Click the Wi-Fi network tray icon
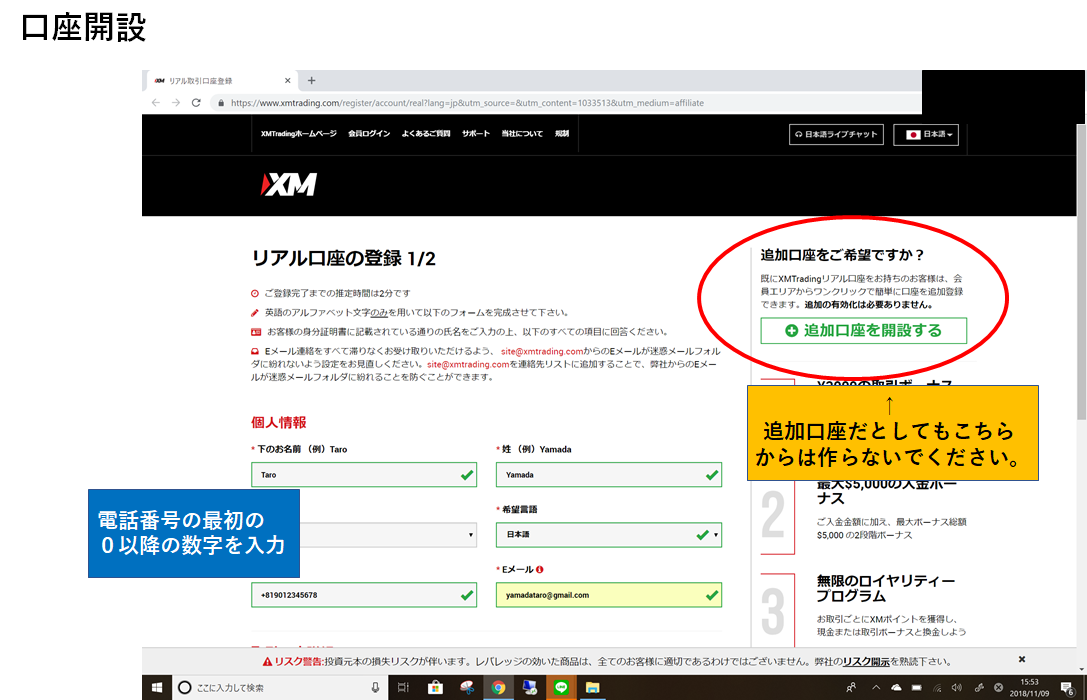The width and height of the screenshot is (1087, 700). pos(937,688)
